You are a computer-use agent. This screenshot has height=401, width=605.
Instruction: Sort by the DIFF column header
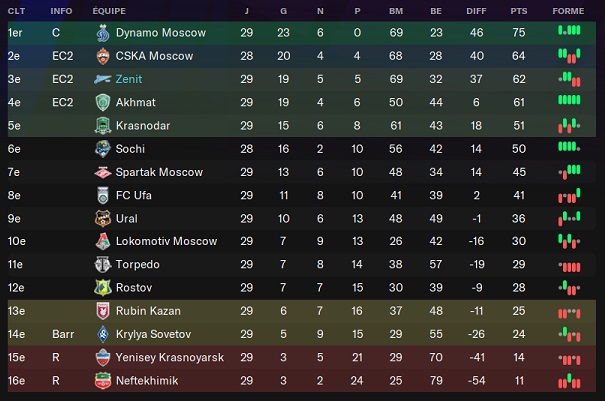(x=476, y=9)
